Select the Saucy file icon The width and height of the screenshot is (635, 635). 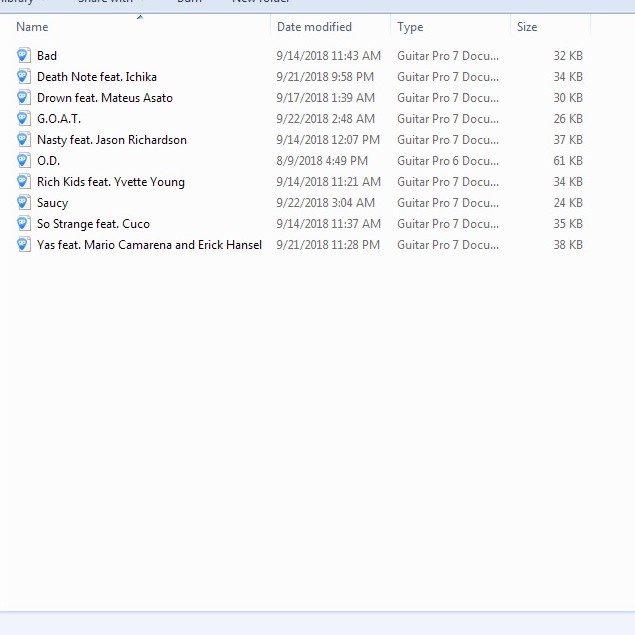click(x=24, y=202)
